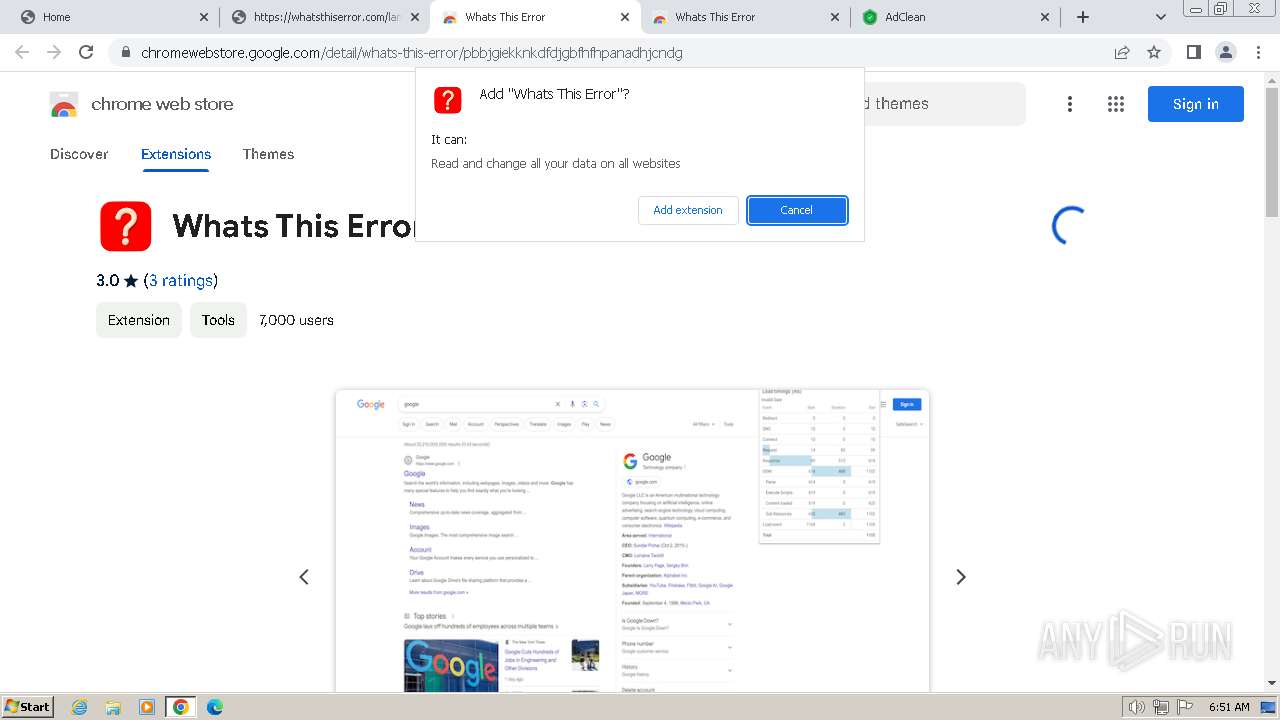Click the extension screenshot preview

click(x=632, y=540)
